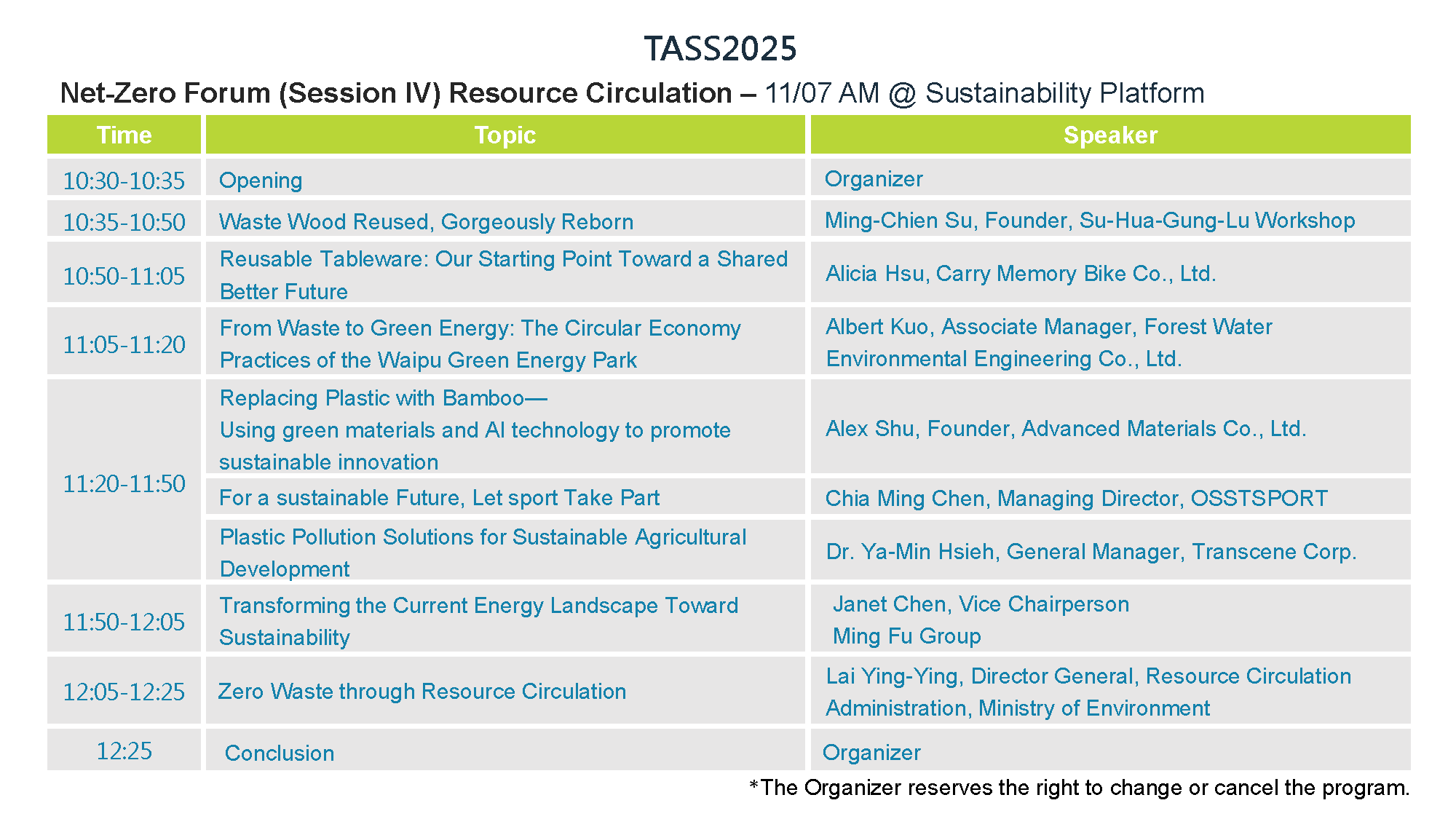Click speaker Ming-Chien Su entry

[x=1089, y=221]
